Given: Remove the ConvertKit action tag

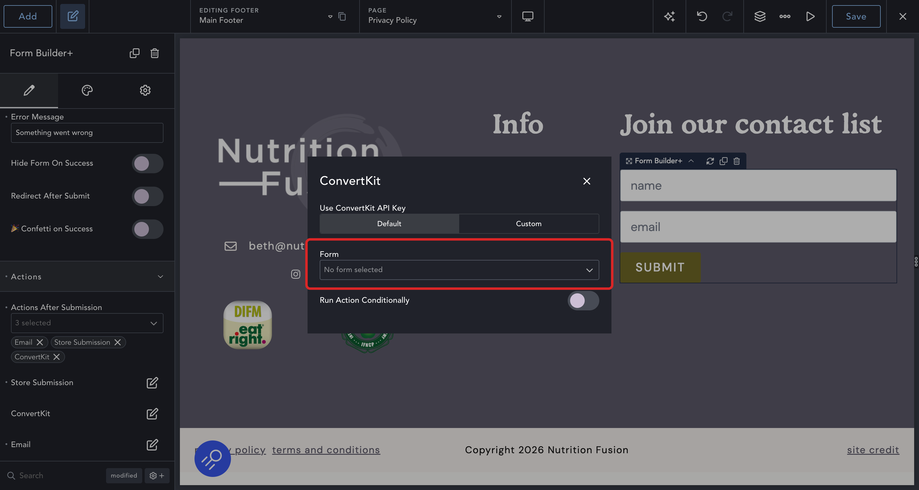Looking at the screenshot, I should coord(56,357).
